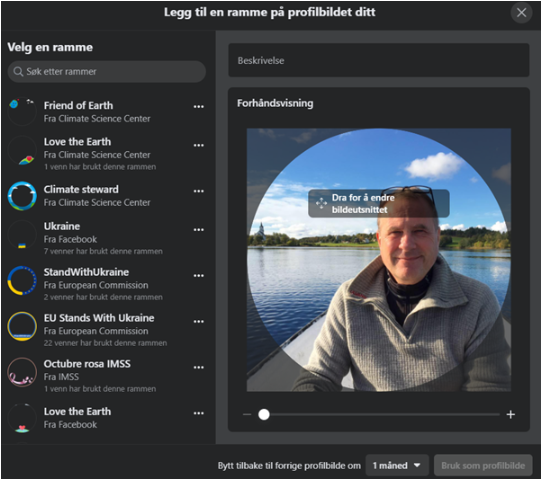Expand options for first Love the Earth frame
This screenshot has height=480, width=542.
tap(198, 145)
